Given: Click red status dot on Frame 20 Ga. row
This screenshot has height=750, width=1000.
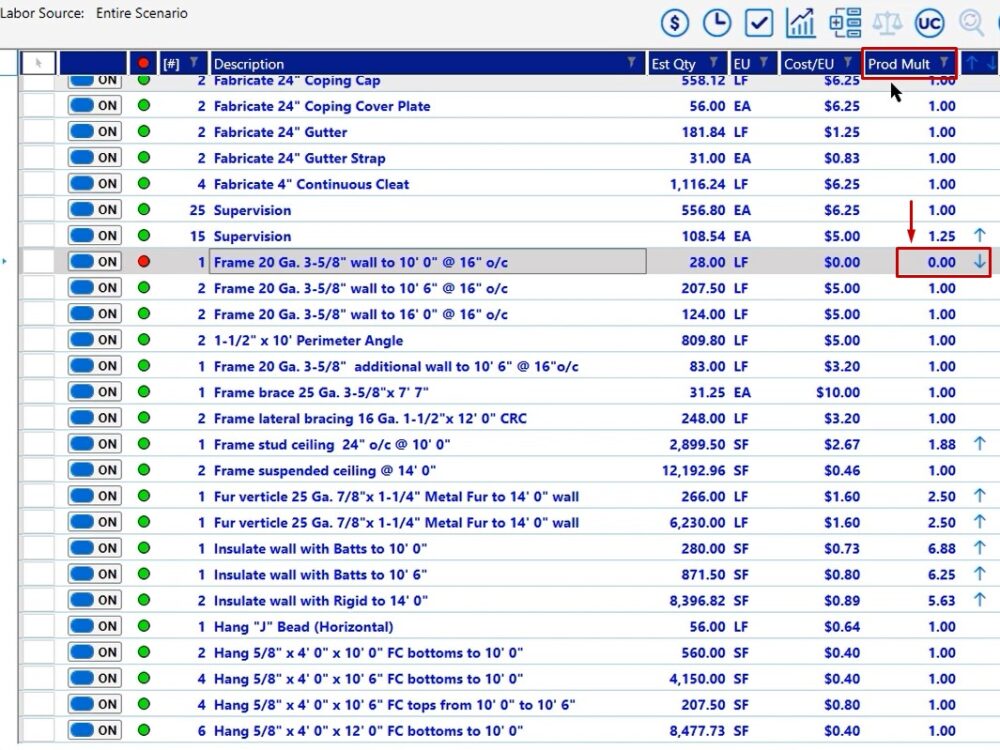Looking at the screenshot, I should coord(144,262).
